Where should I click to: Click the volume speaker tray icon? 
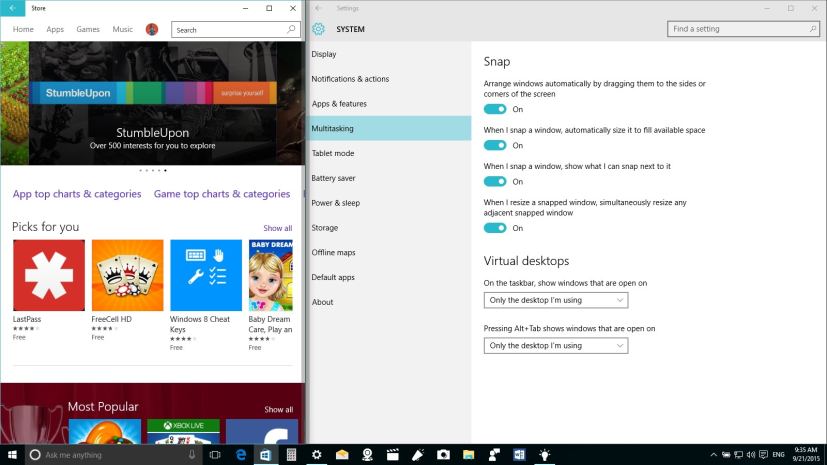coord(751,454)
